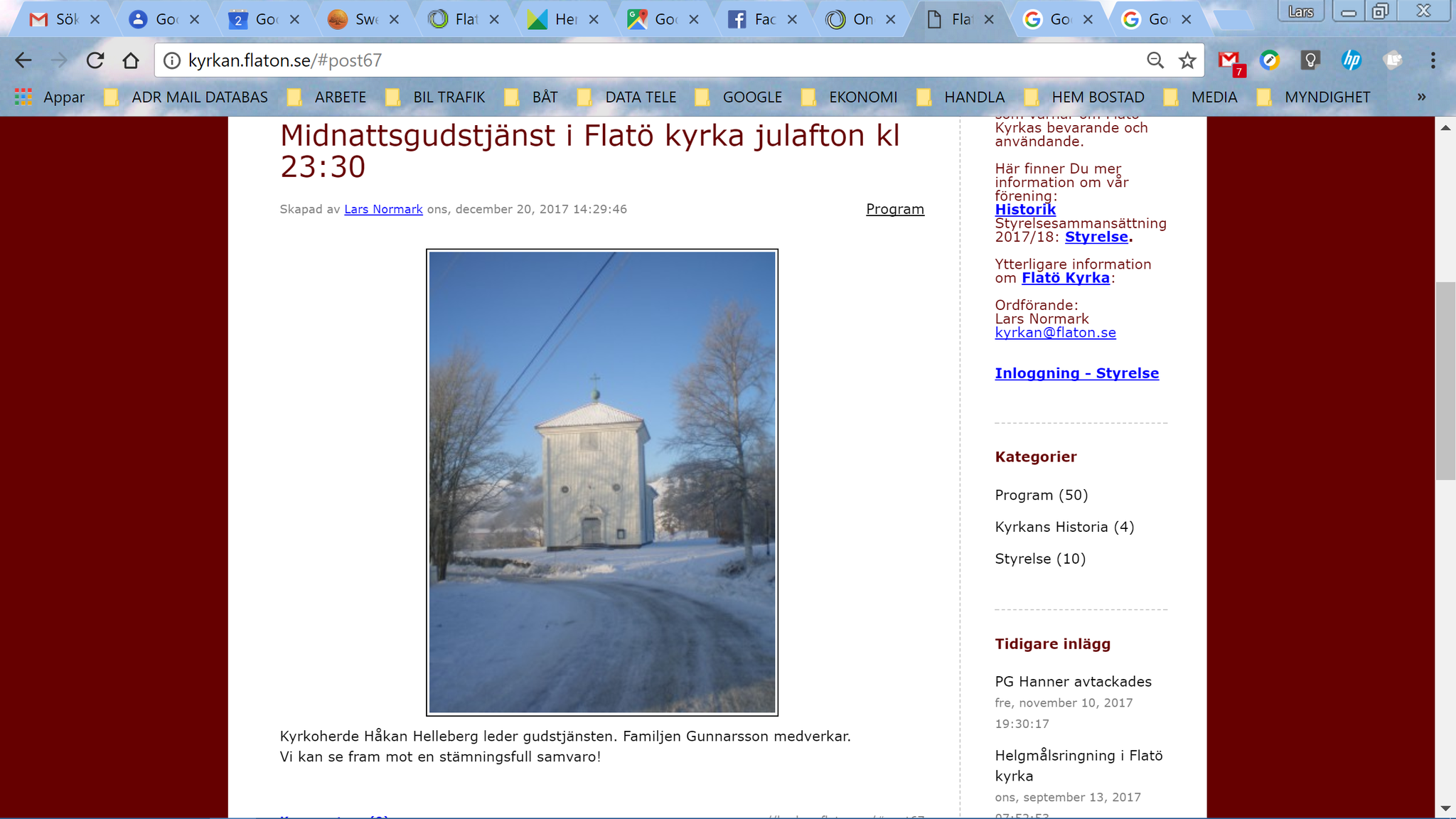1456x819 pixels.
Task: Open the browser home page
Action: coord(131,60)
